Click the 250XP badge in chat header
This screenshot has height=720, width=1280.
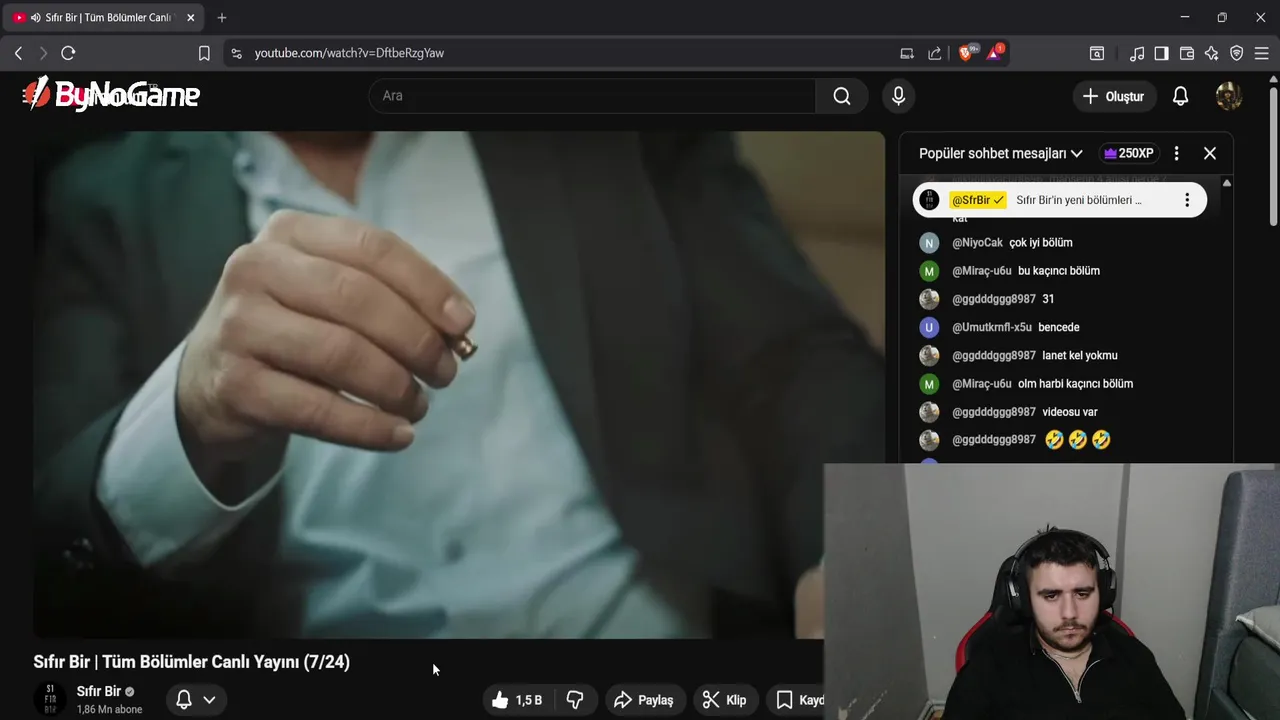click(1128, 153)
